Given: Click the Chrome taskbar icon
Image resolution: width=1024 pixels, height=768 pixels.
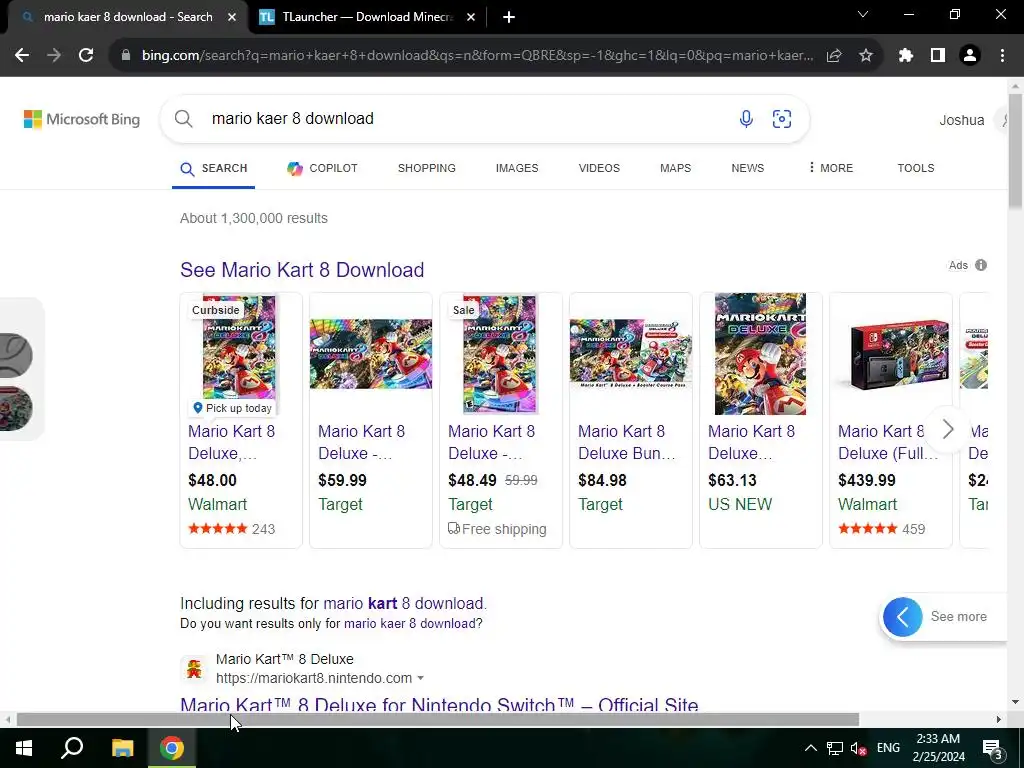Looking at the screenshot, I should [172, 748].
